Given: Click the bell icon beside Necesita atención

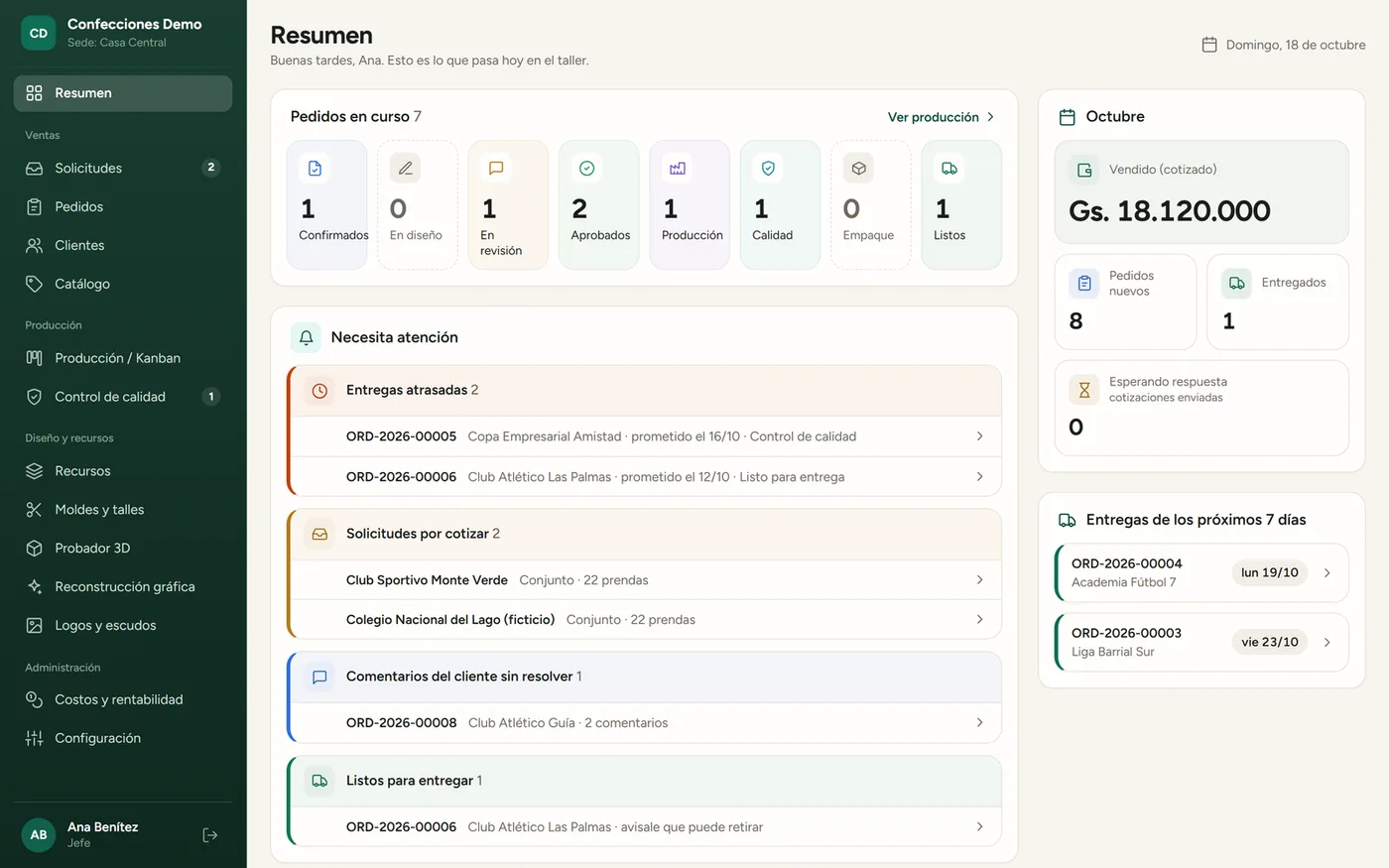Looking at the screenshot, I should pyautogui.click(x=307, y=337).
